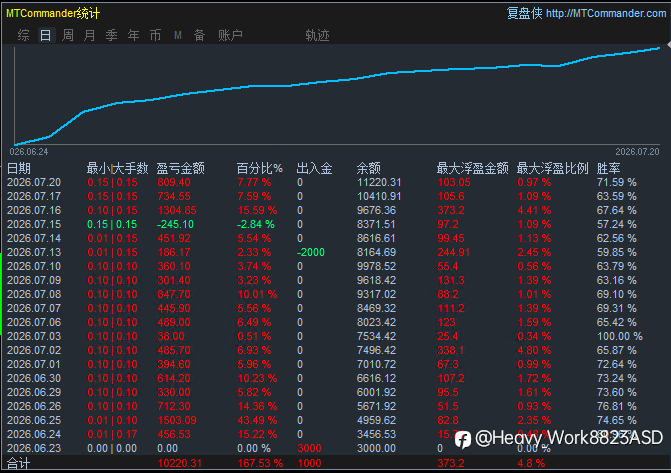Sort by the 百分比% column header
Image resolution: width=671 pixels, height=473 pixels.
tap(259, 168)
